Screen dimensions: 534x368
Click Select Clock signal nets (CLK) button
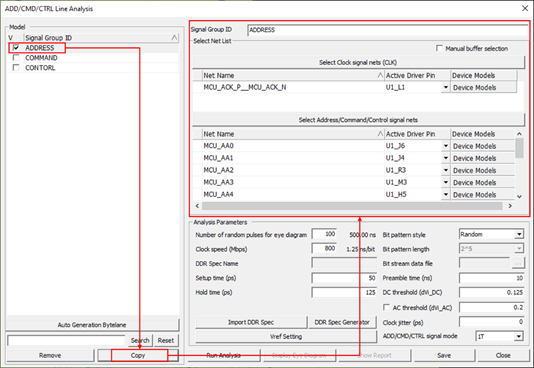[x=358, y=62]
